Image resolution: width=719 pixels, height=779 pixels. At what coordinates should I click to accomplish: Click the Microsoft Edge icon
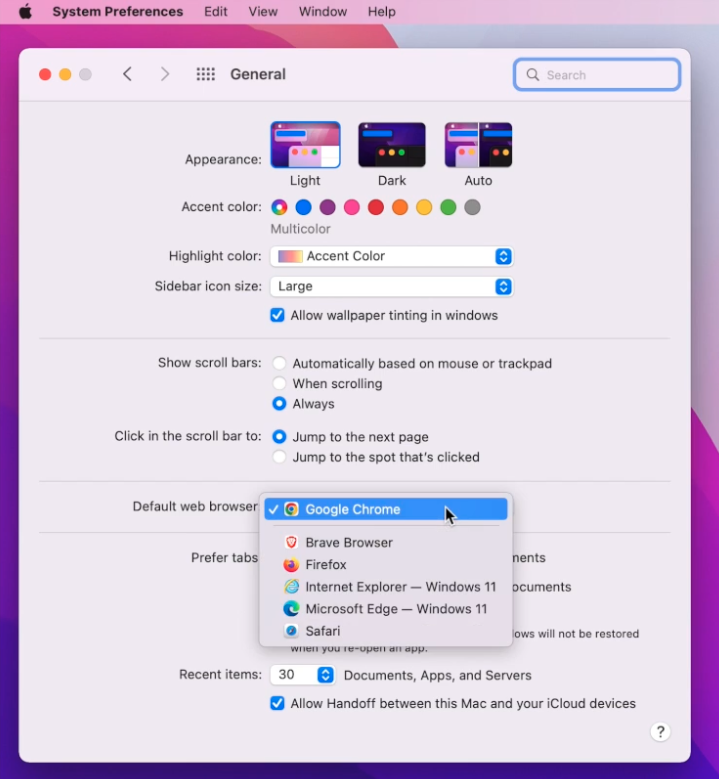pyautogui.click(x=291, y=609)
